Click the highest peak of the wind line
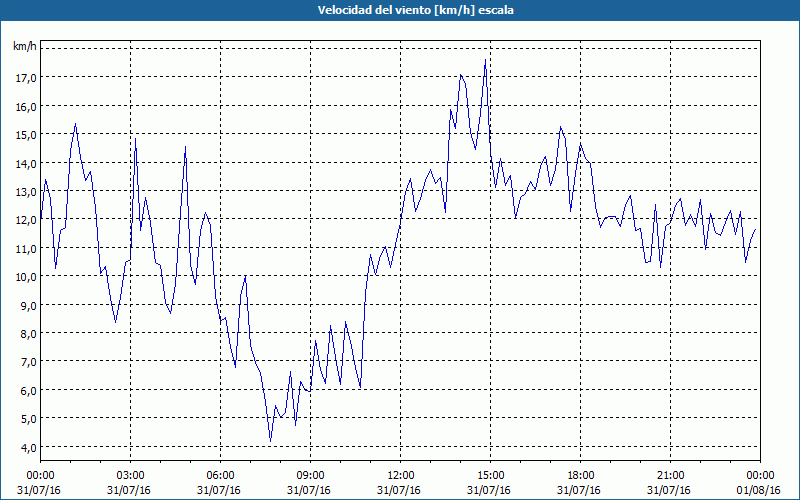 coord(485,60)
